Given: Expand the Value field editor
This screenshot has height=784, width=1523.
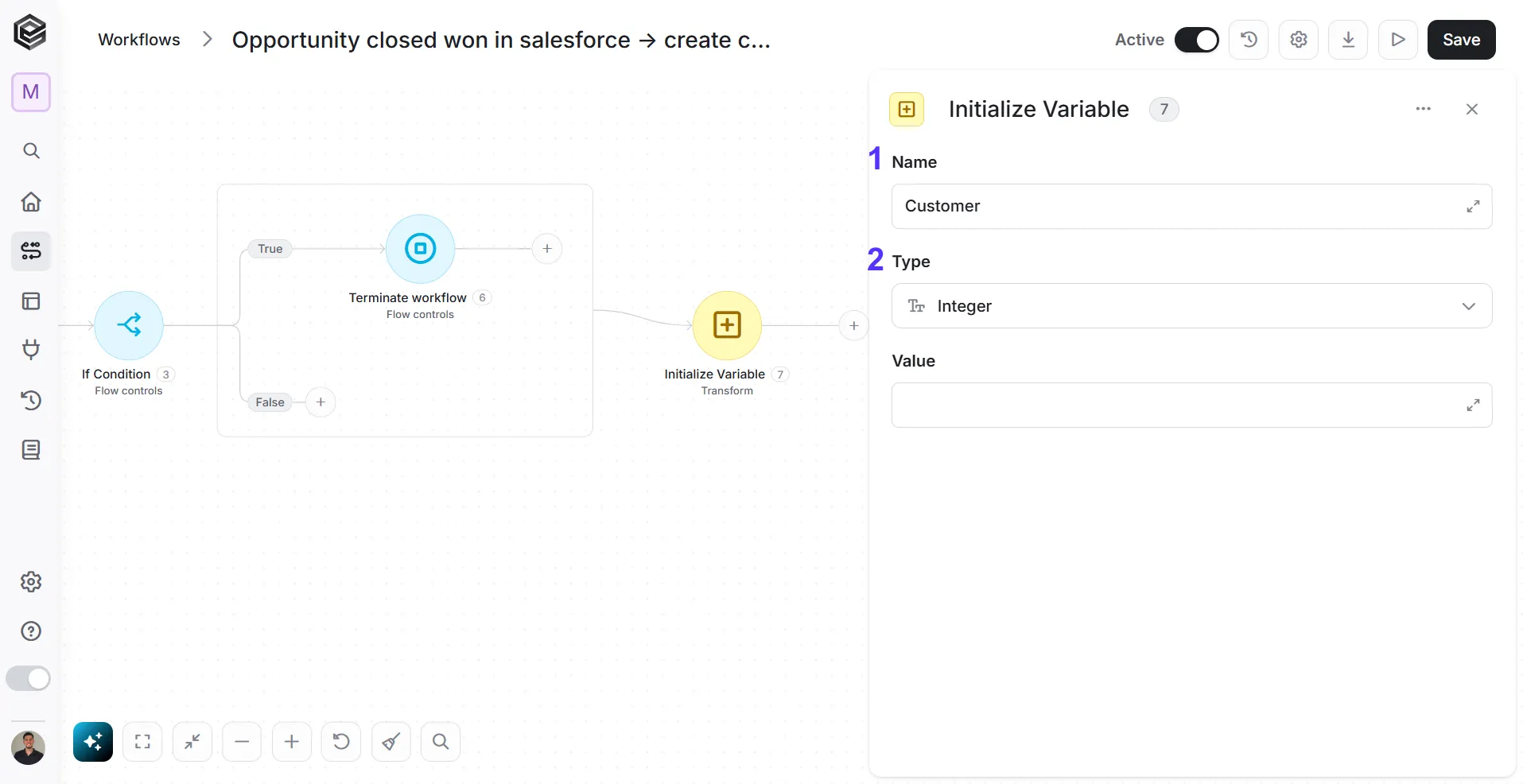Looking at the screenshot, I should [x=1473, y=406].
